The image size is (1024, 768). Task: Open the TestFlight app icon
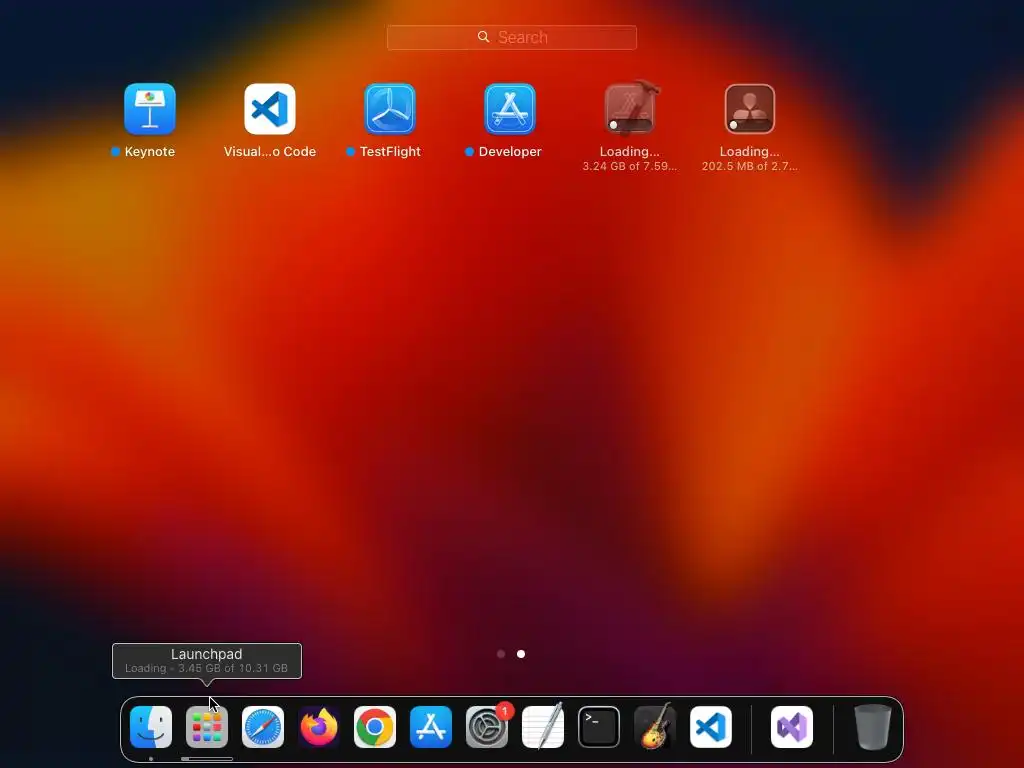[390, 108]
